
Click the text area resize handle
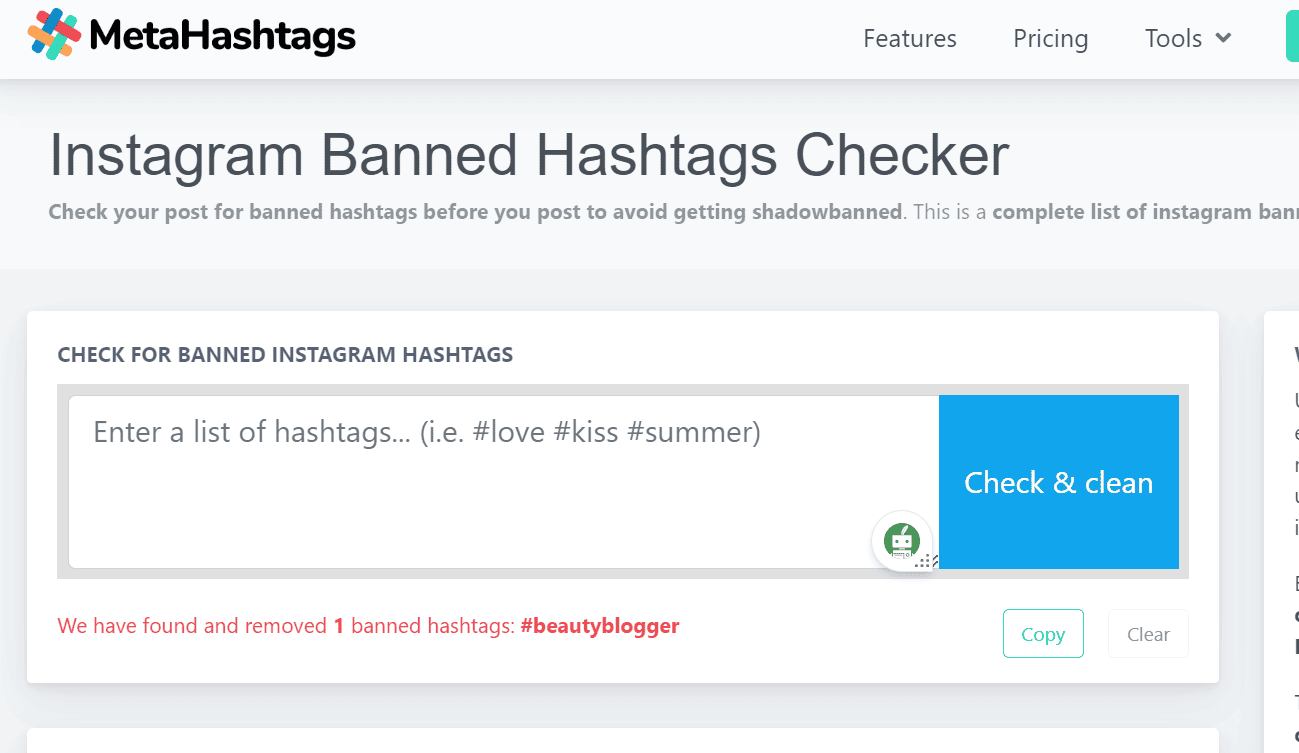click(927, 561)
